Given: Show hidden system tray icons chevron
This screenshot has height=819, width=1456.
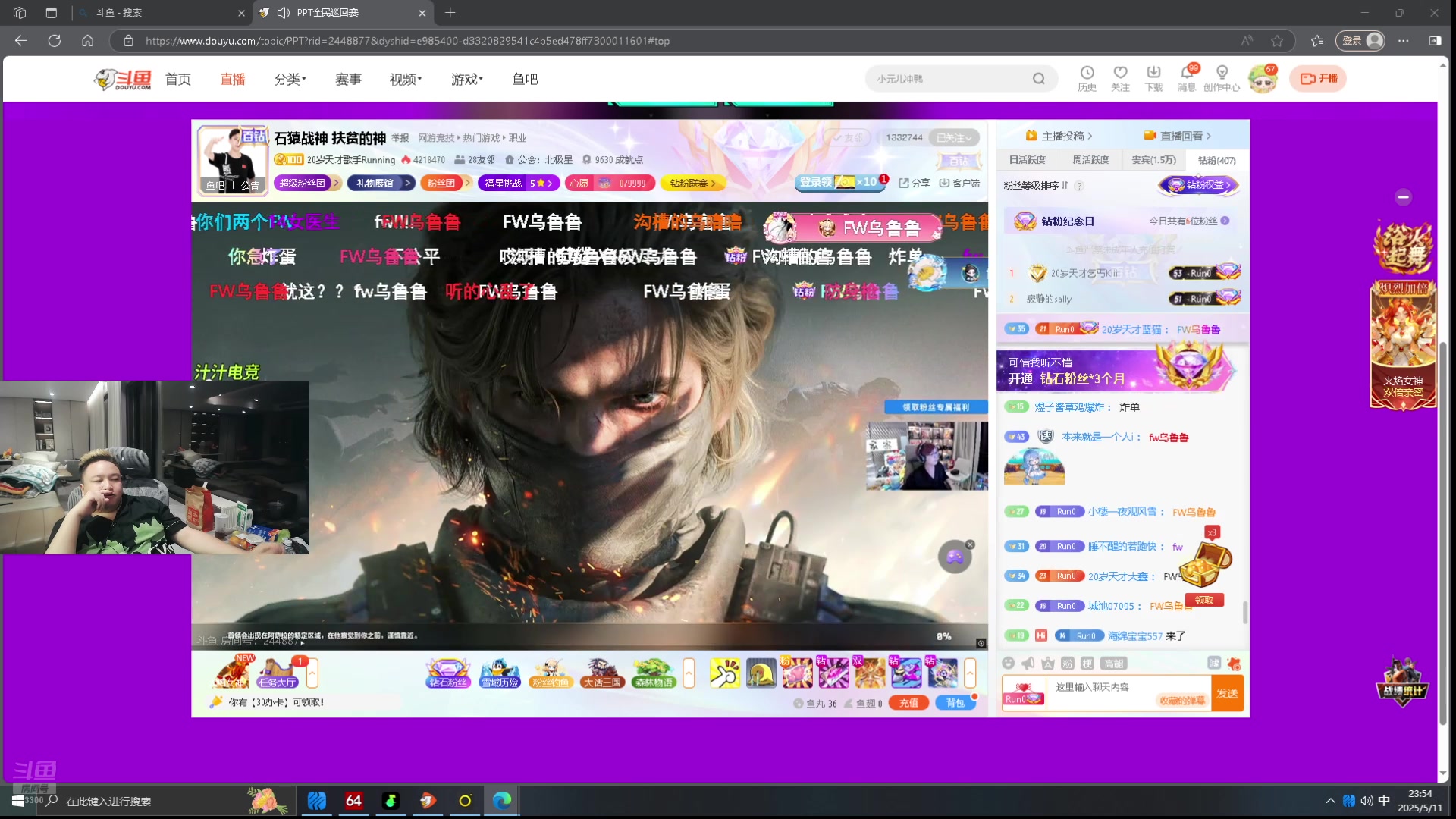Looking at the screenshot, I should (1330, 801).
